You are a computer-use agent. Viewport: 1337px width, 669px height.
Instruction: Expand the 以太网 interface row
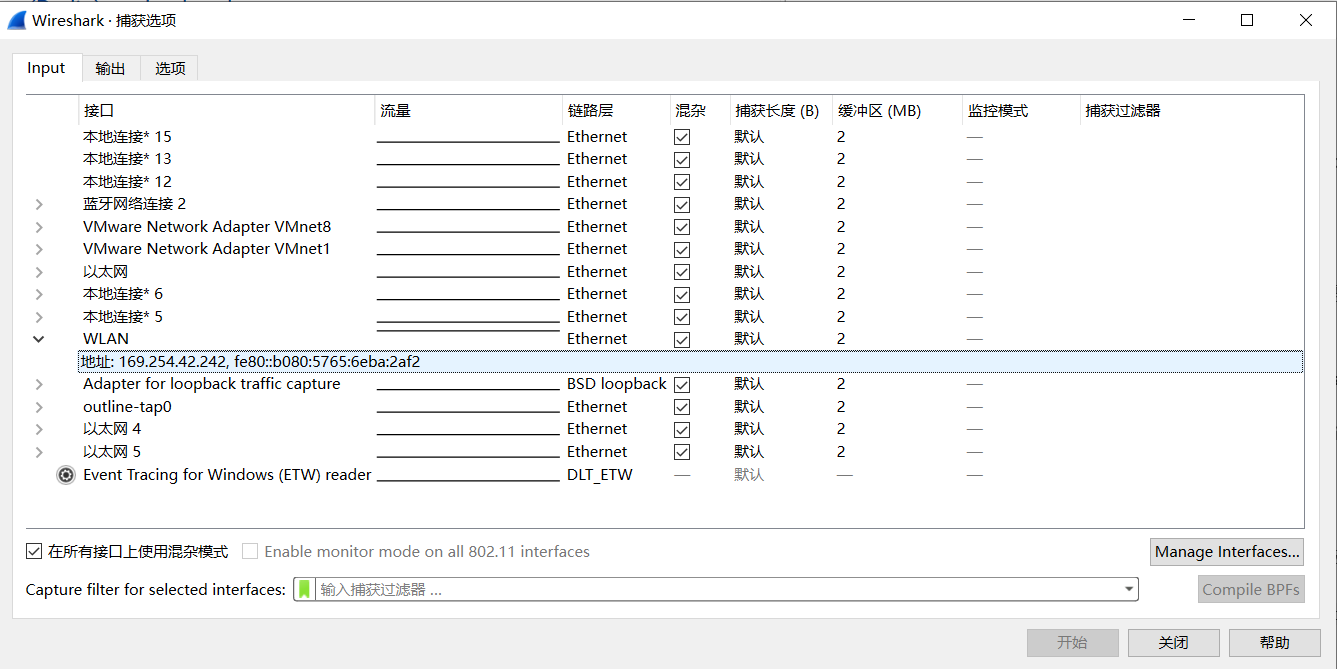pyautogui.click(x=39, y=272)
